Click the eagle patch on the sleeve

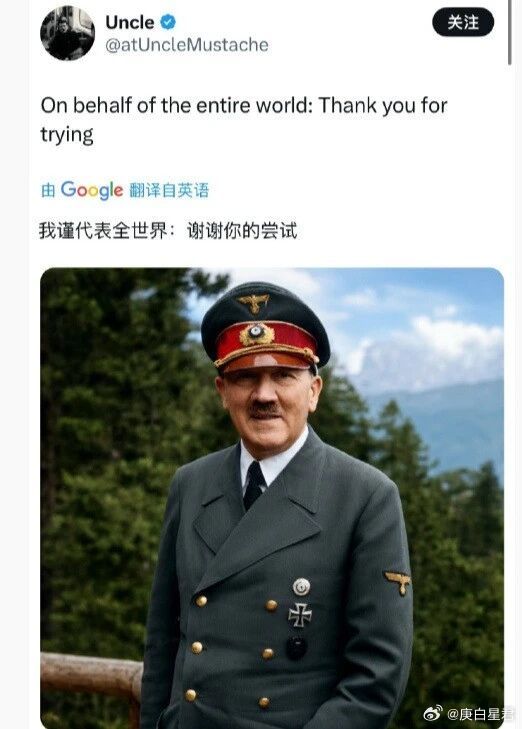[x=398, y=583]
